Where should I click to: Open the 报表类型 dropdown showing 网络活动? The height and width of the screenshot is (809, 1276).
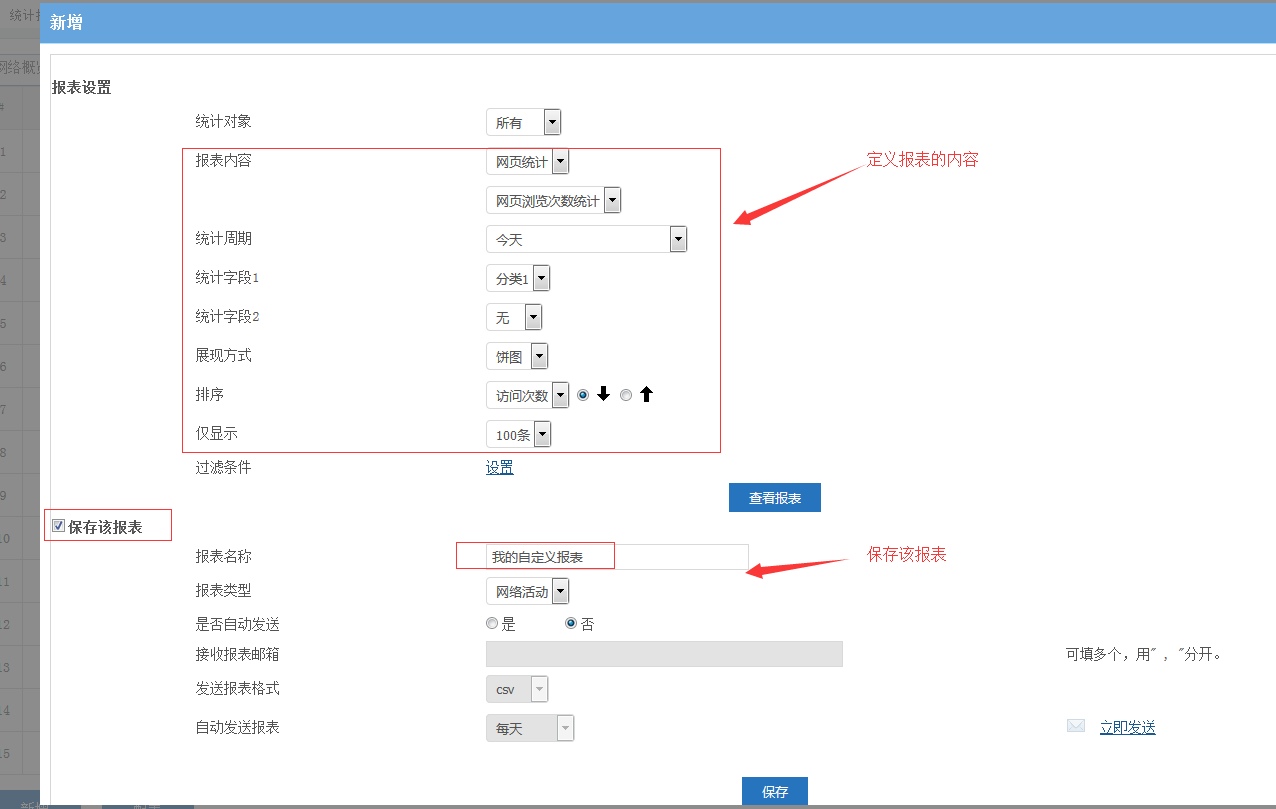527,592
